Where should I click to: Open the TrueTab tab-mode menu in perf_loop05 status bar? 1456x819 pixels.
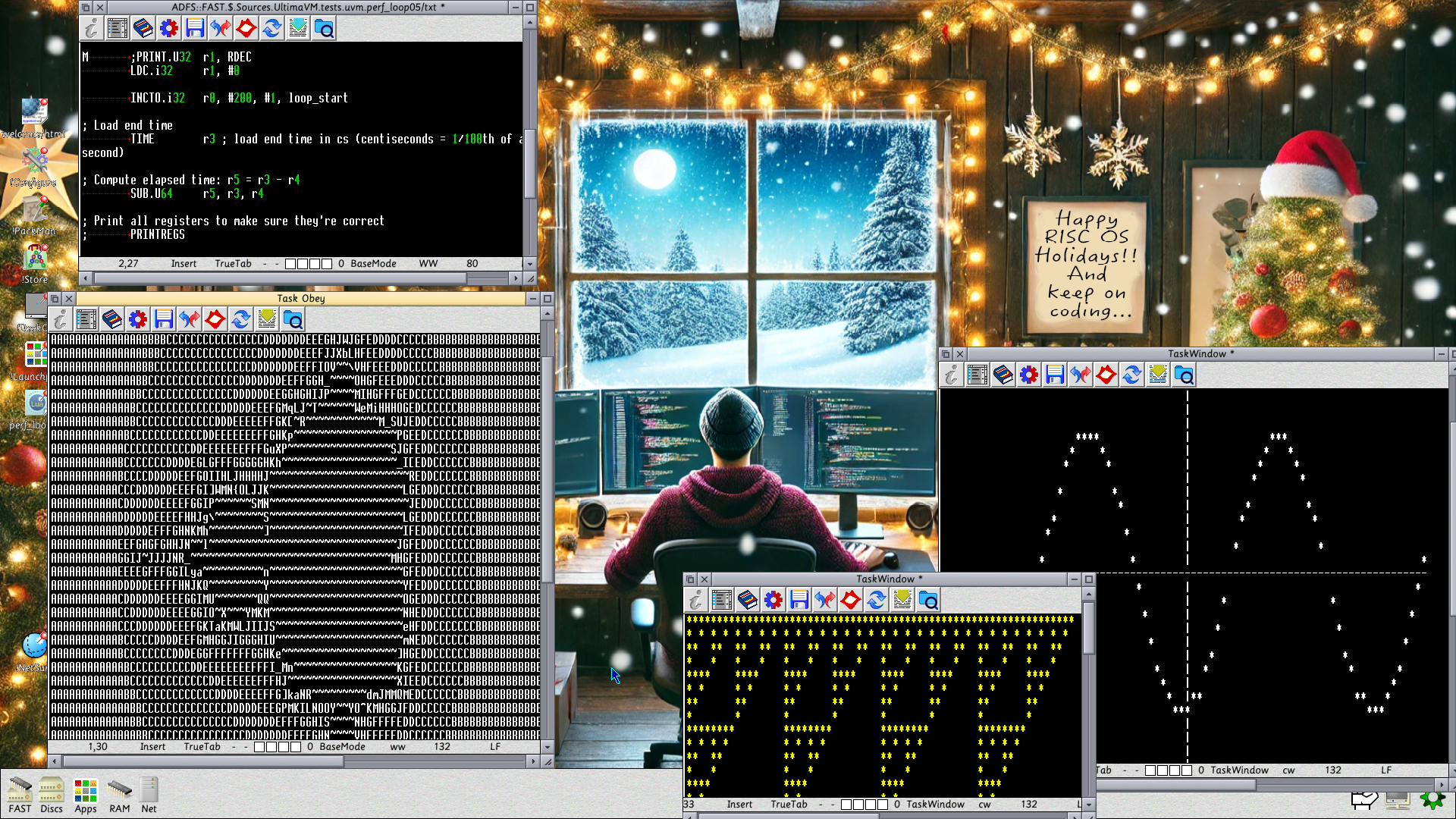click(233, 264)
